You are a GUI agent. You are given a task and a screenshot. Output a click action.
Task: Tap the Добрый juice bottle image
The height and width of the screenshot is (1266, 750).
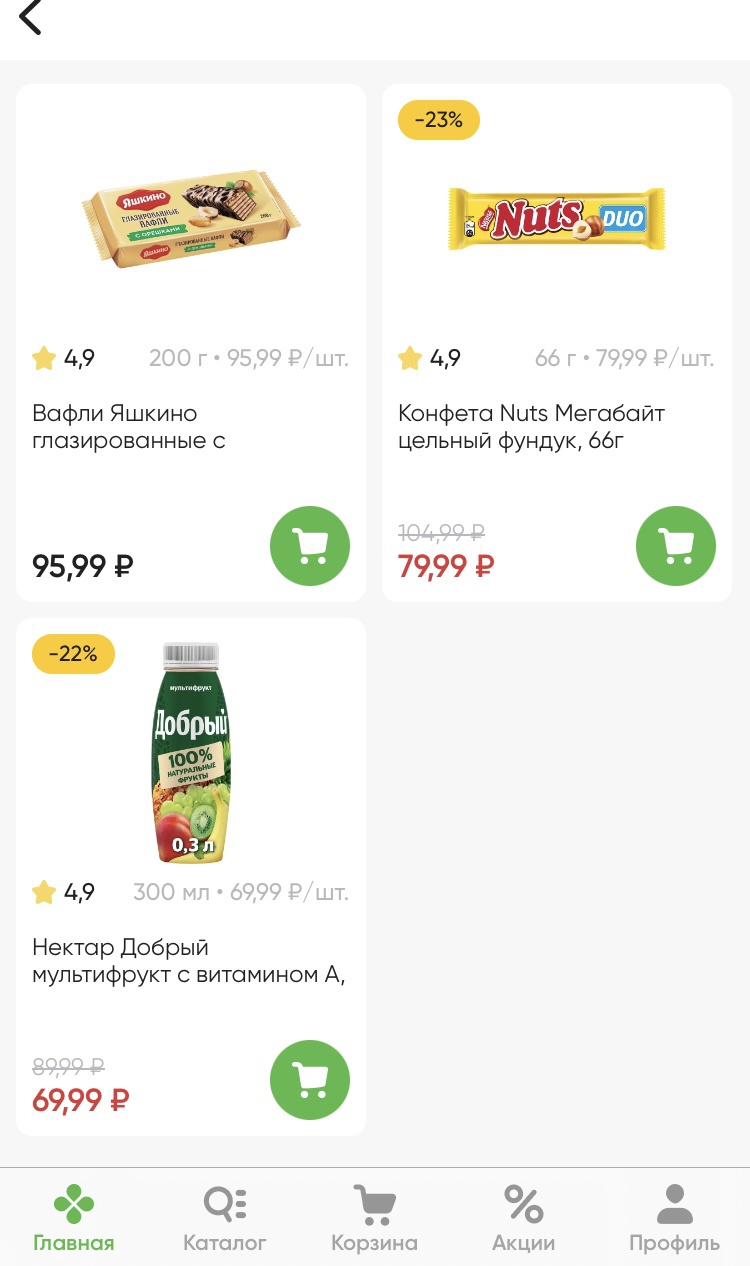coord(191,753)
